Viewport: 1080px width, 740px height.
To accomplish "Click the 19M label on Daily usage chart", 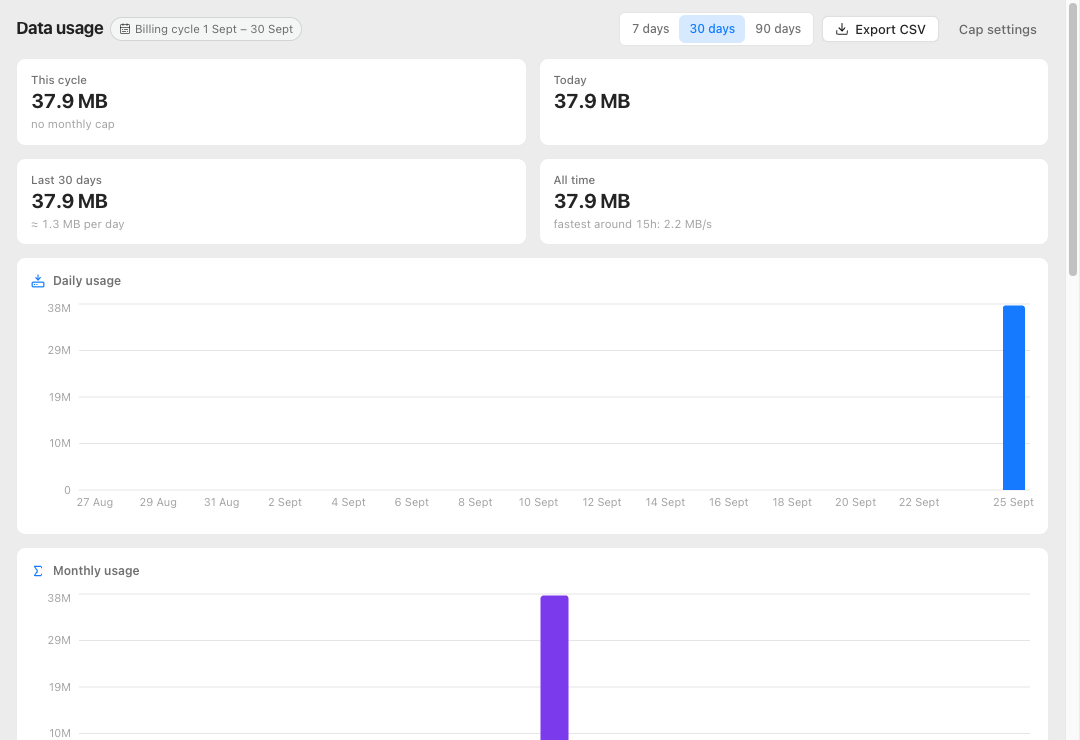I will (60, 397).
